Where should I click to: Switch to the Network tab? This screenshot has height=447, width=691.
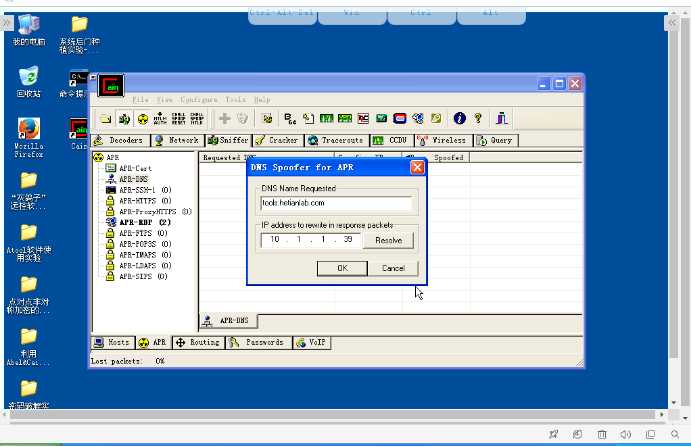pos(178,140)
